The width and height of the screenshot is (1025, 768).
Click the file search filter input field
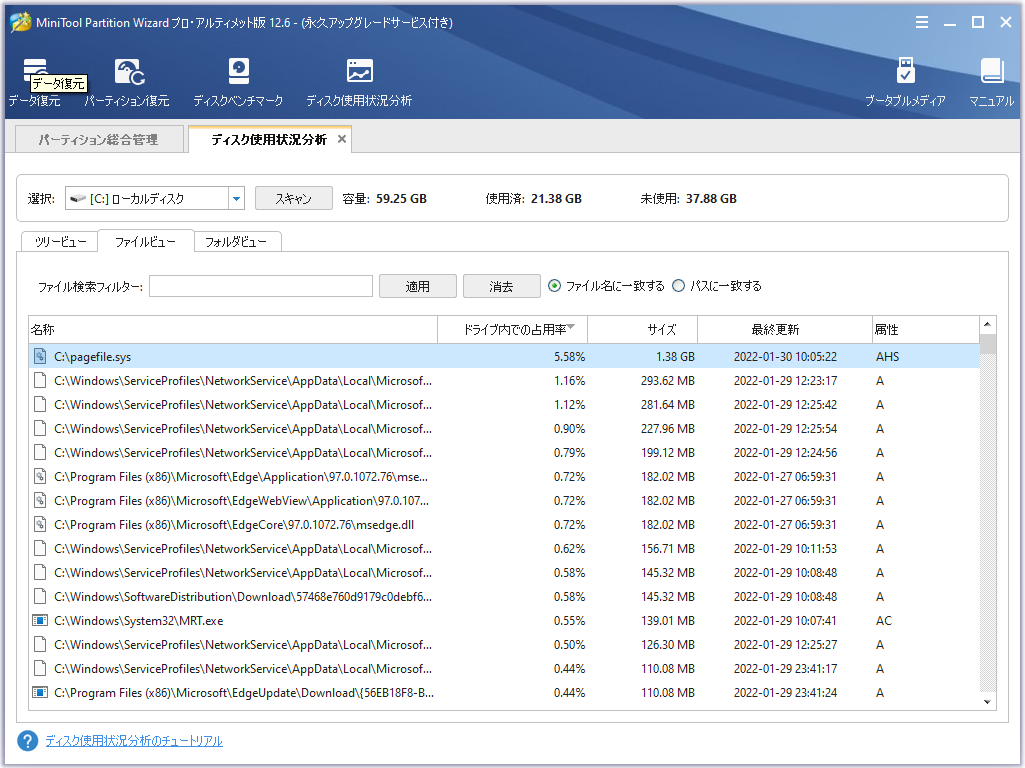[261, 286]
